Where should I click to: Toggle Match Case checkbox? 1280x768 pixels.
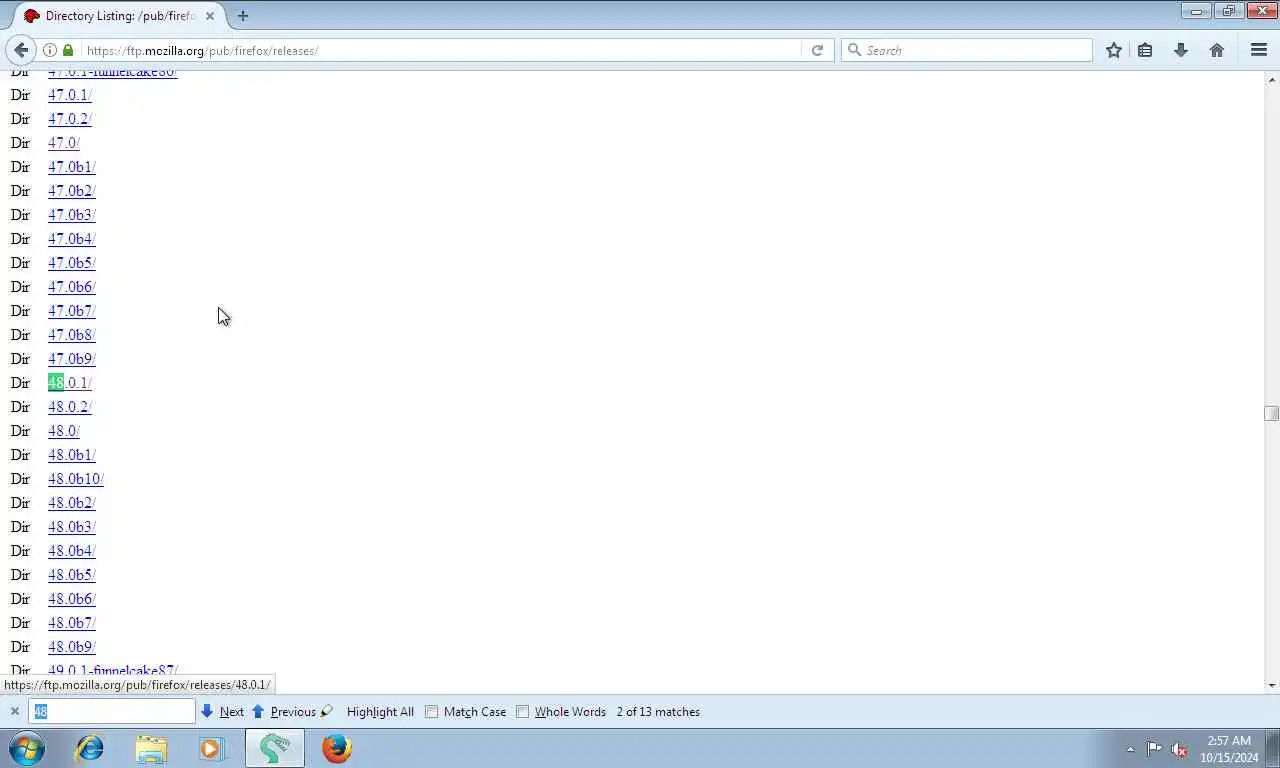point(432,712)
